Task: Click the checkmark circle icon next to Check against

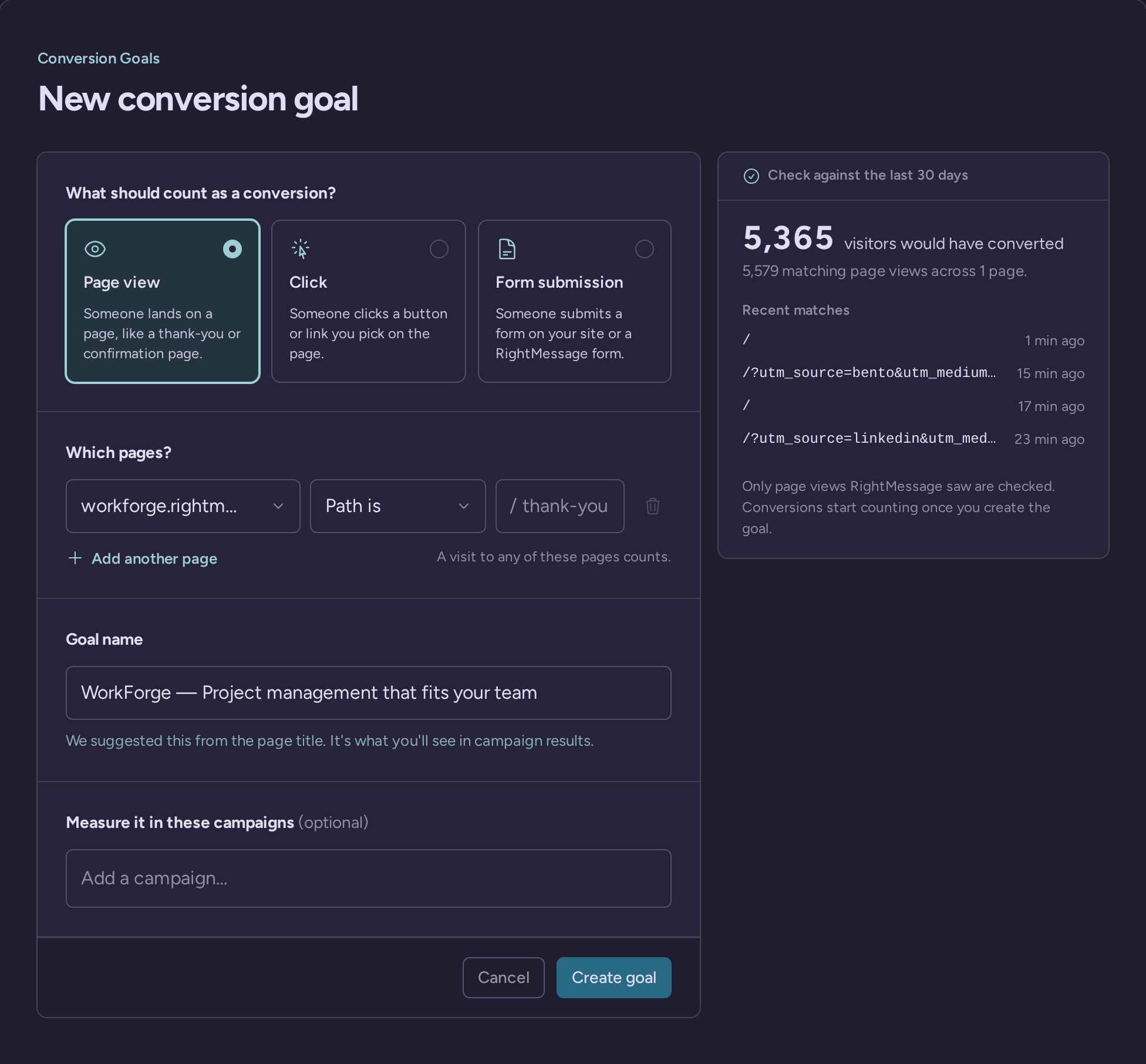Action: 751,176
